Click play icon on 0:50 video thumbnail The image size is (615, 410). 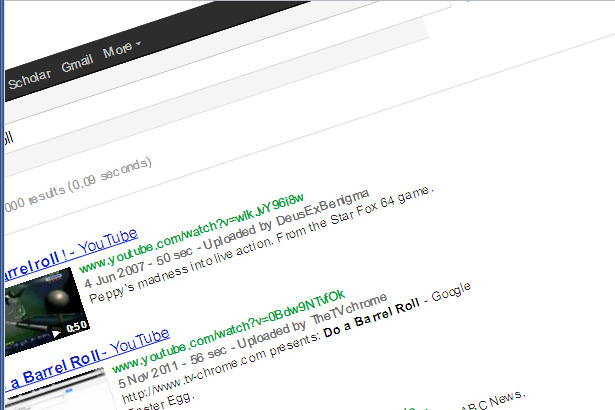click(56, 334)
